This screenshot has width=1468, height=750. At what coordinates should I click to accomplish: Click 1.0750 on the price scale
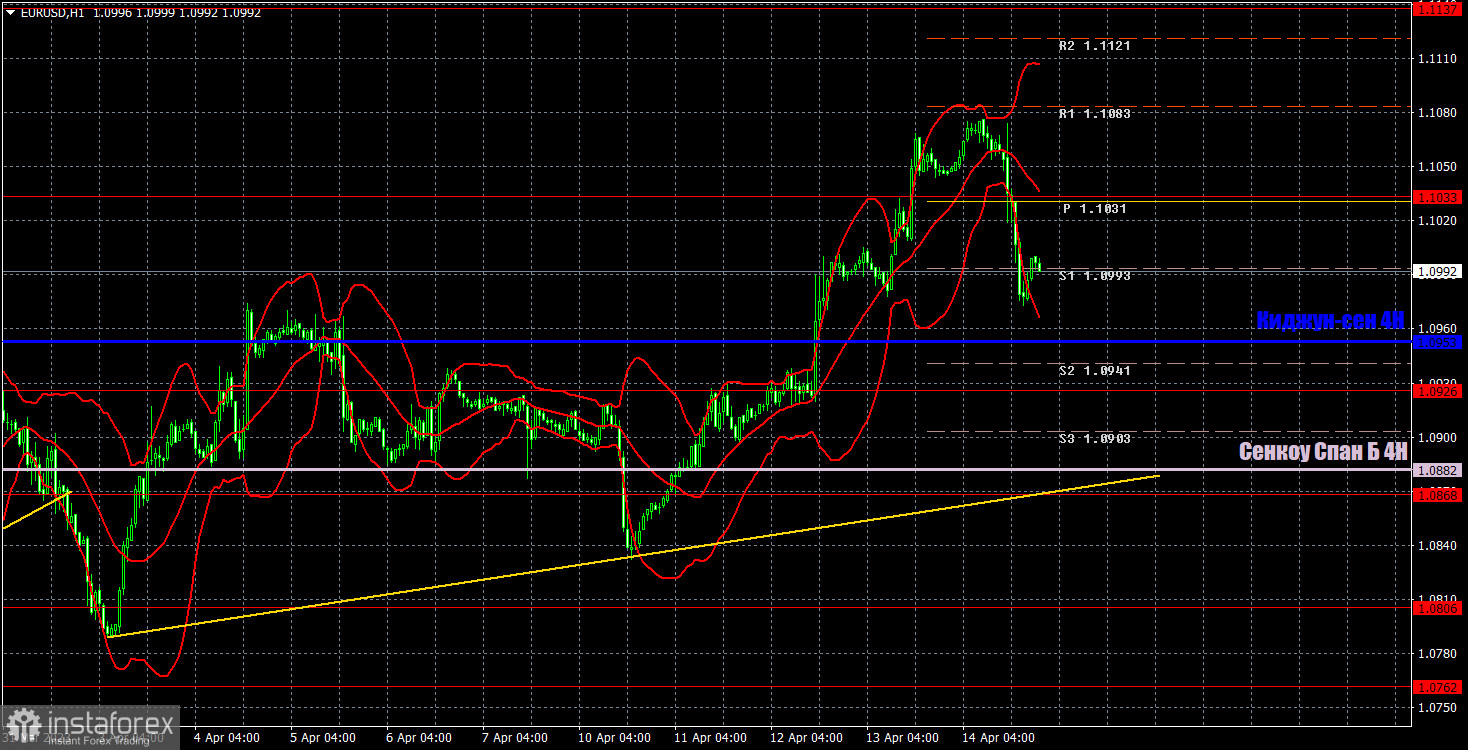tap(1437, 707)
